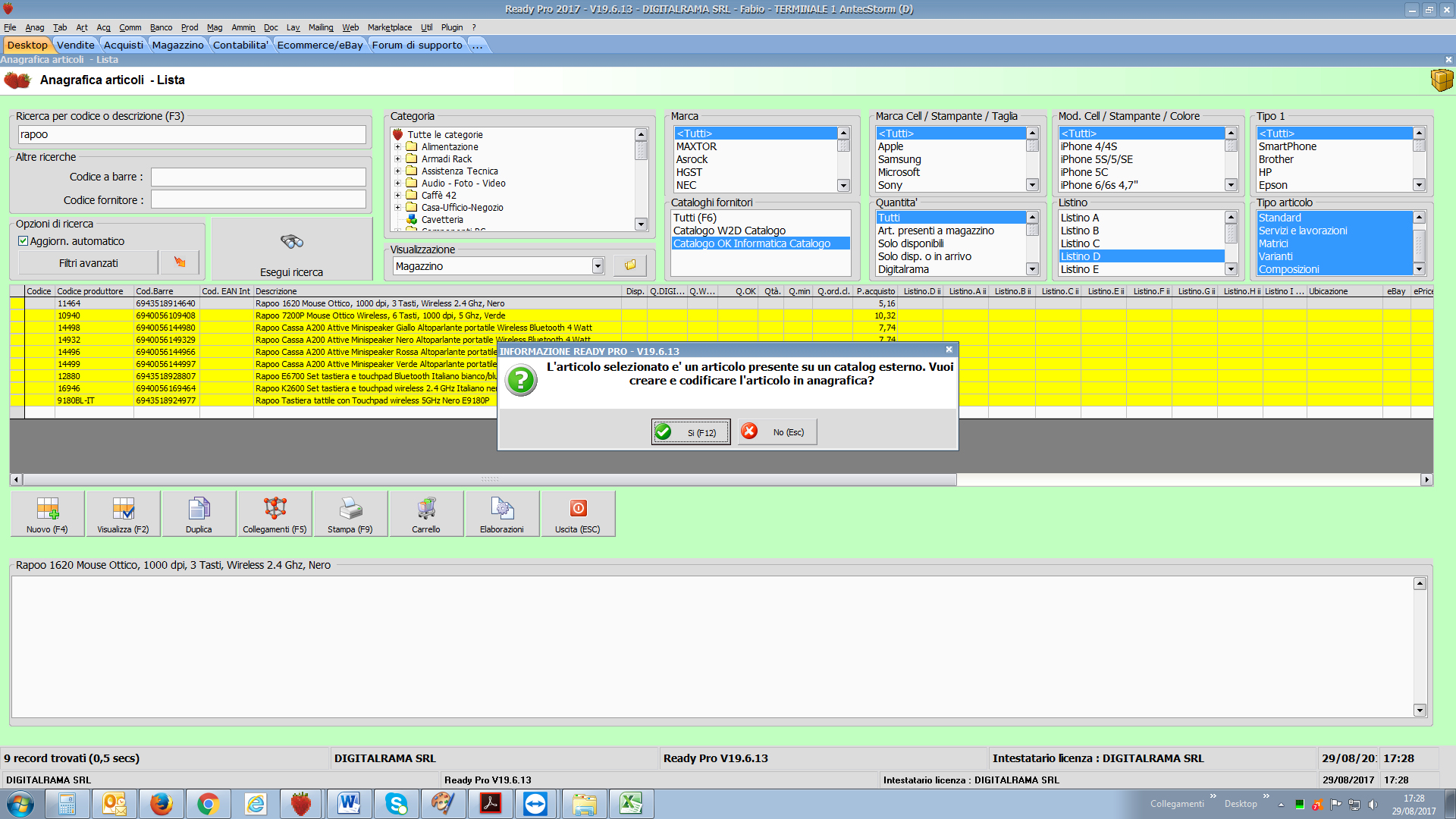Click the search field containing rapoo
This screenshot has width=1456, height=819.
click(192, 134)
